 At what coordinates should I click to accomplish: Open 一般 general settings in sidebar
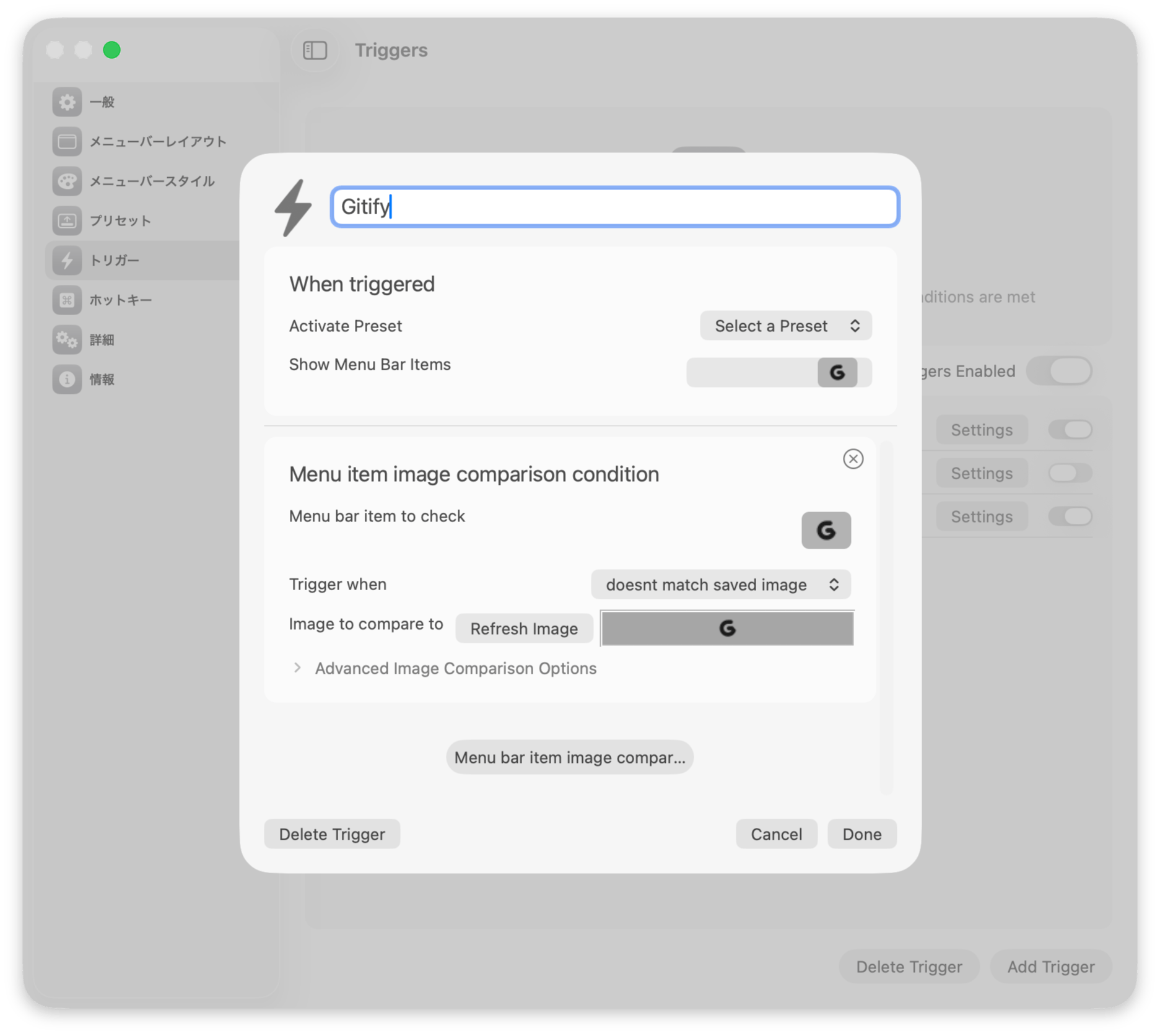tap(102, 102)
